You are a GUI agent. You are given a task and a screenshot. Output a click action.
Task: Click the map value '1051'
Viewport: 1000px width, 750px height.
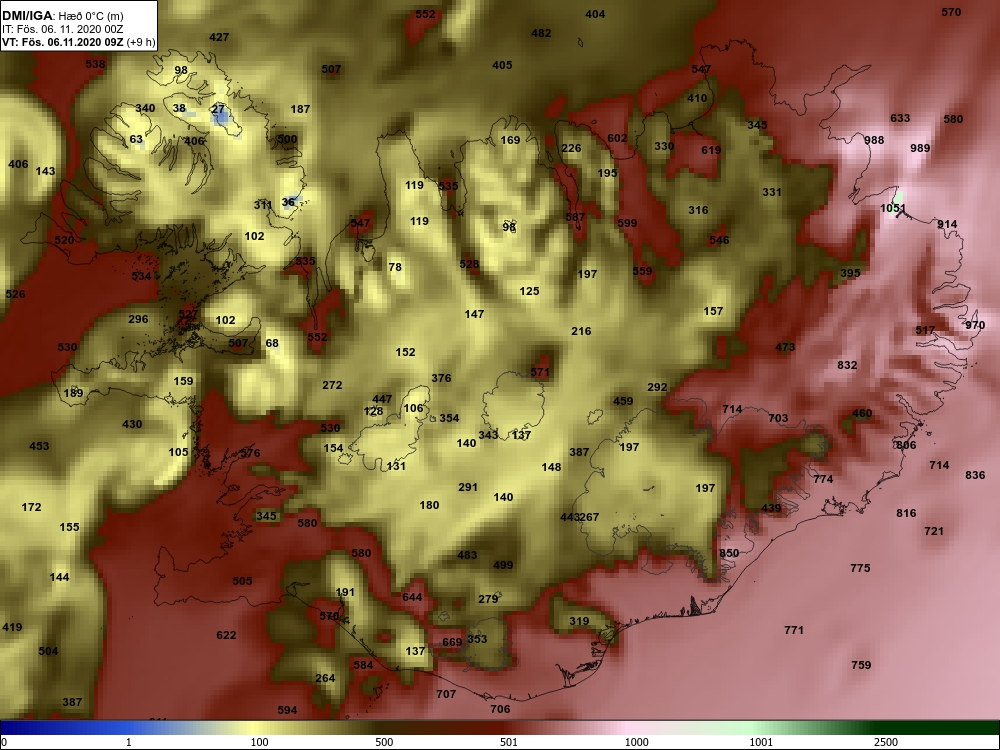point(893,208)
